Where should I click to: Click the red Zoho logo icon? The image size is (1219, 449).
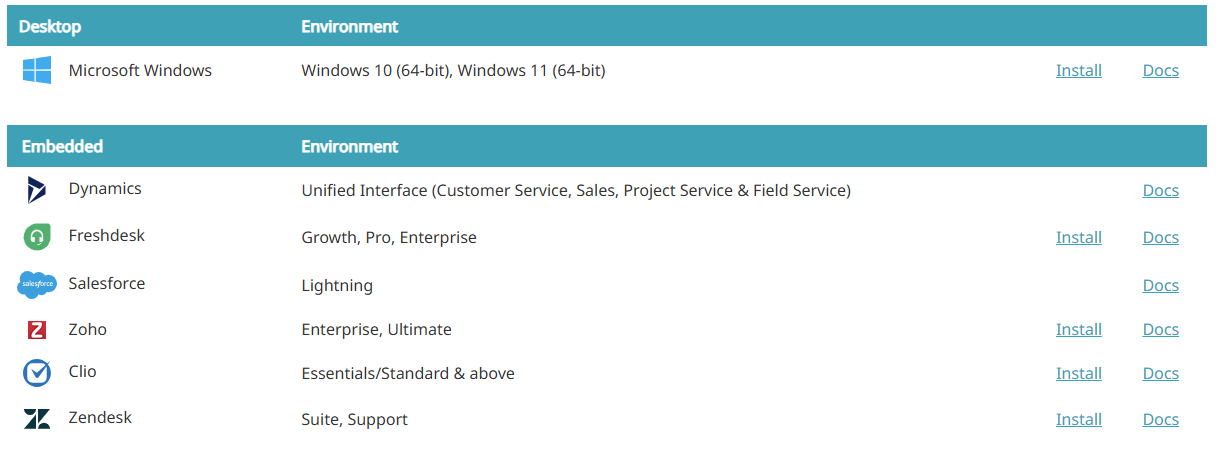point(37,330)
